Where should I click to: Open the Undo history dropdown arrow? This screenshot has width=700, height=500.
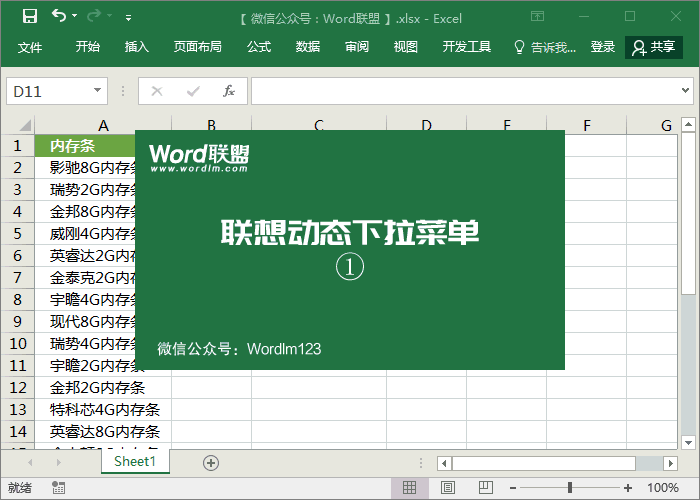75,16
